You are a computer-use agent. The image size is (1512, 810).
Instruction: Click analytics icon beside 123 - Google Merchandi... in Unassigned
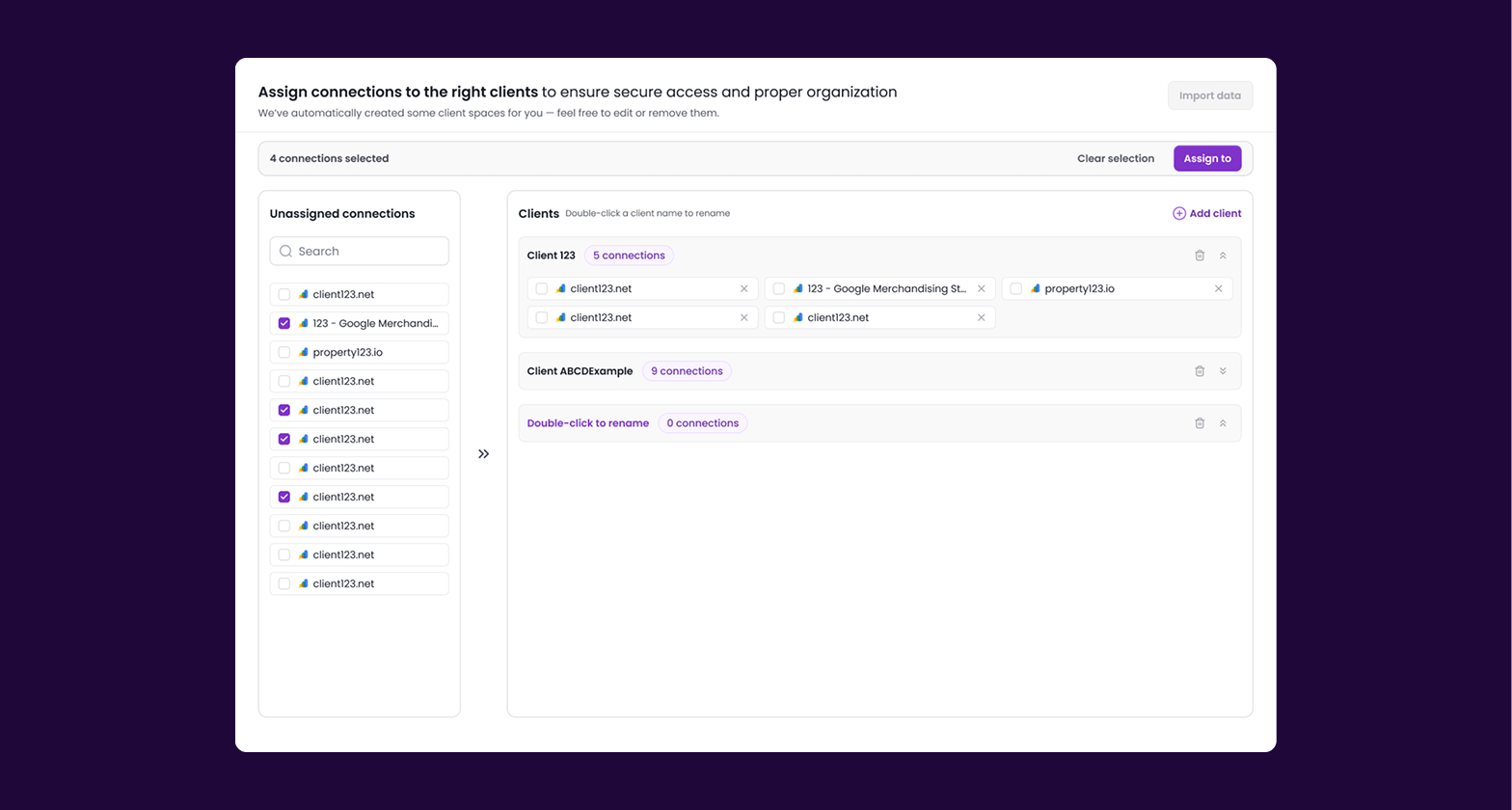coord(303,323)
